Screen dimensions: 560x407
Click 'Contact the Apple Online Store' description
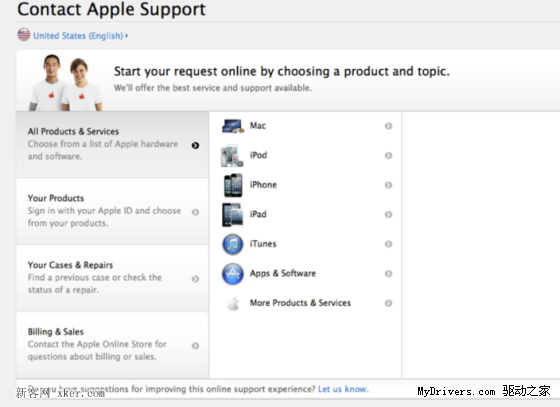point(97,351)
